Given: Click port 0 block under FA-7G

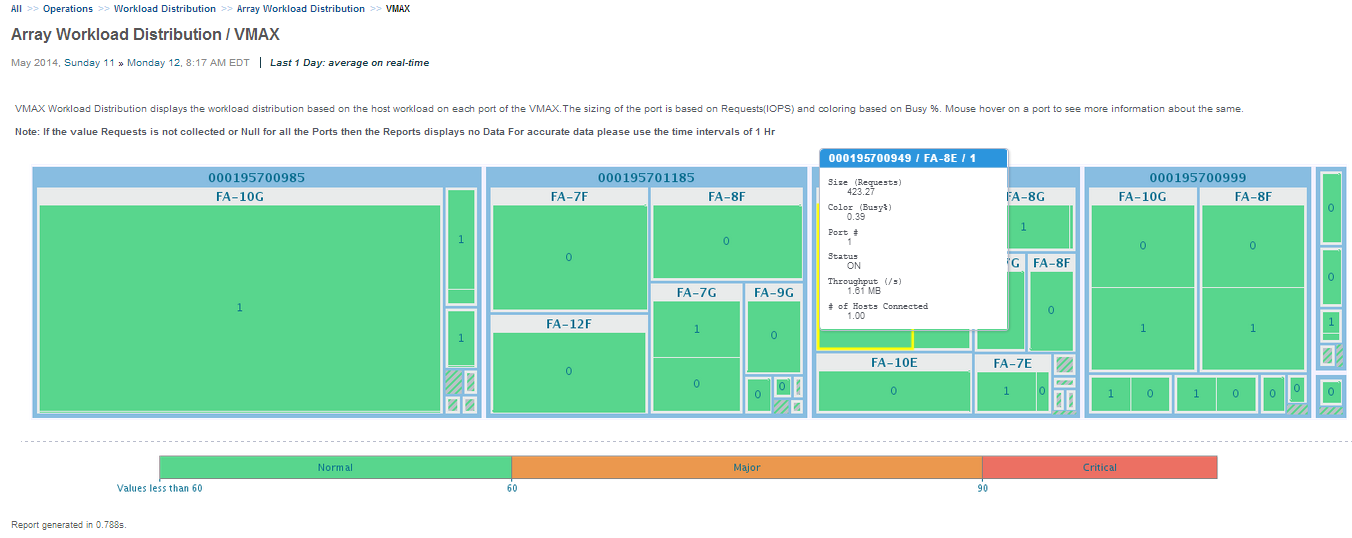Looking at the screenshot, I should [696, 384].
